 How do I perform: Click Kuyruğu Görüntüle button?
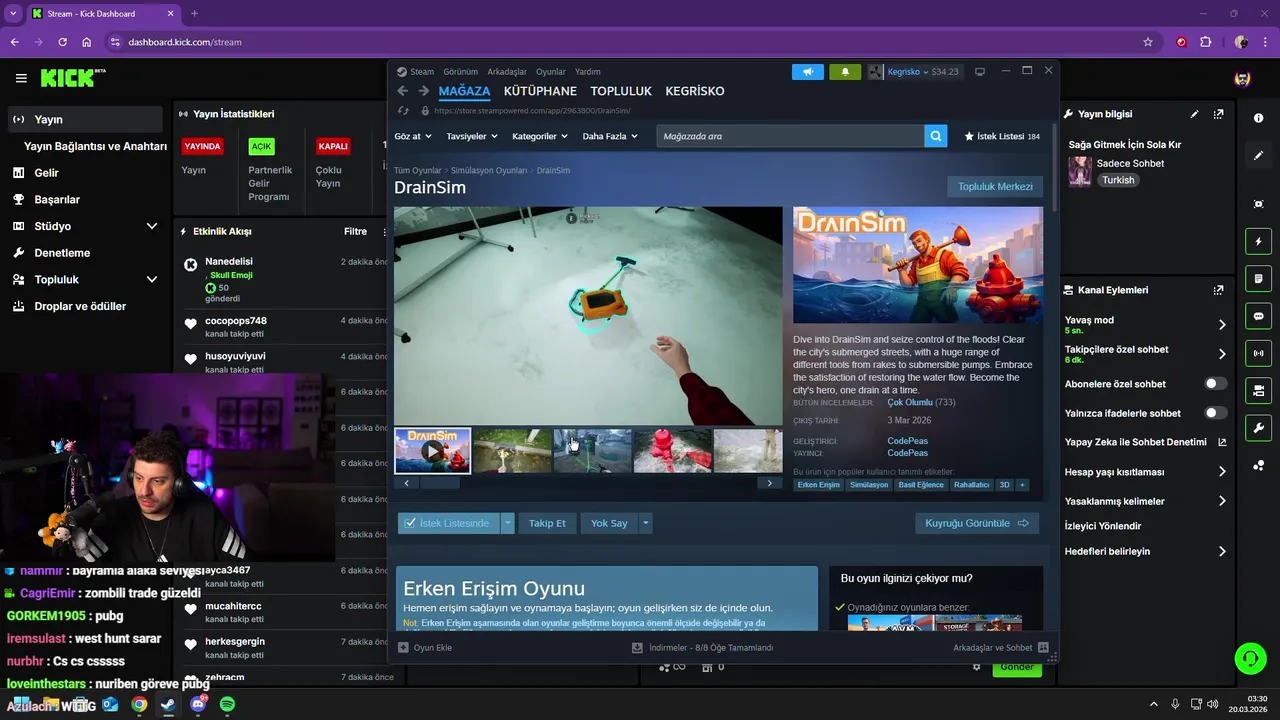[977, 523]
